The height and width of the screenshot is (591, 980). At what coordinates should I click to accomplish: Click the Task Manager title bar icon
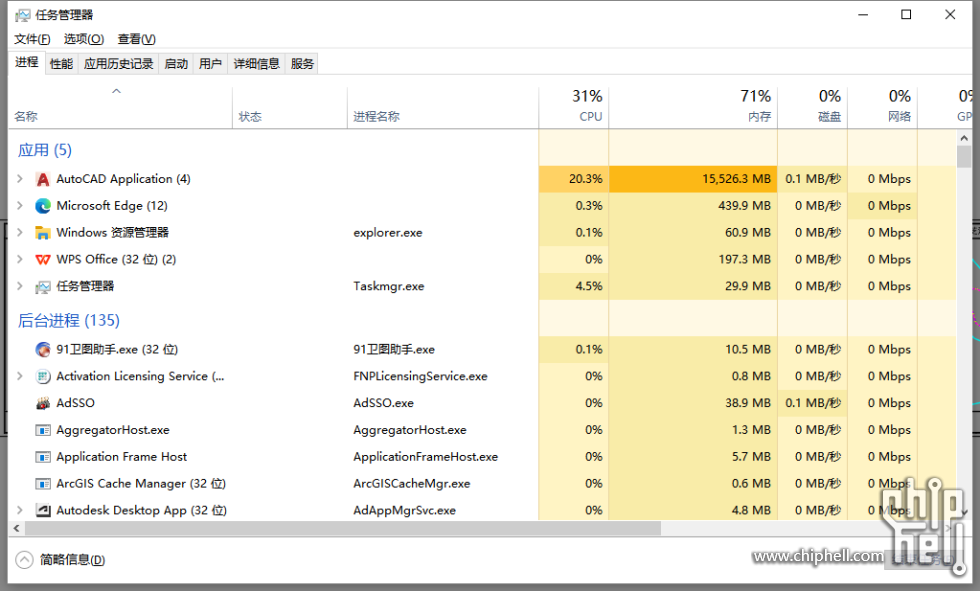pos(22,15)
